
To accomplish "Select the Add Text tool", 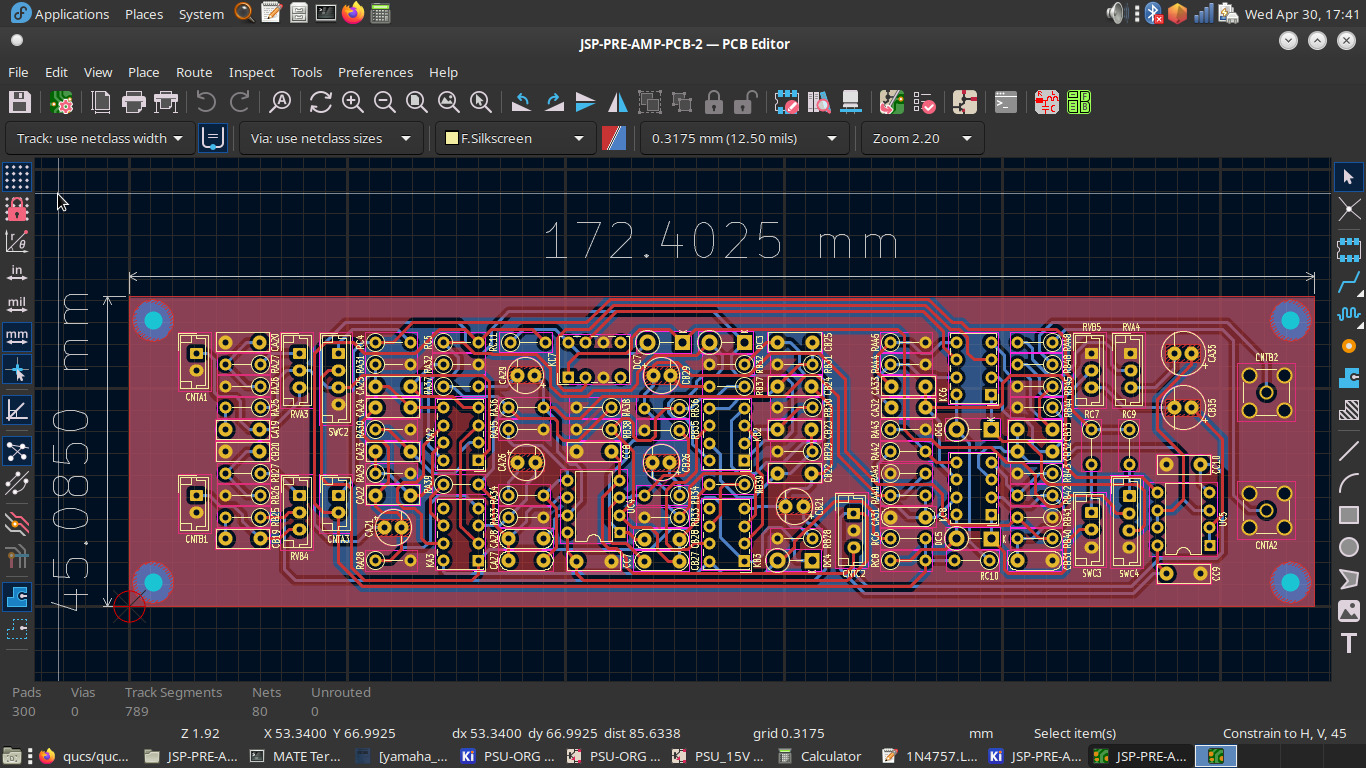I will [x=1349, y=644].
